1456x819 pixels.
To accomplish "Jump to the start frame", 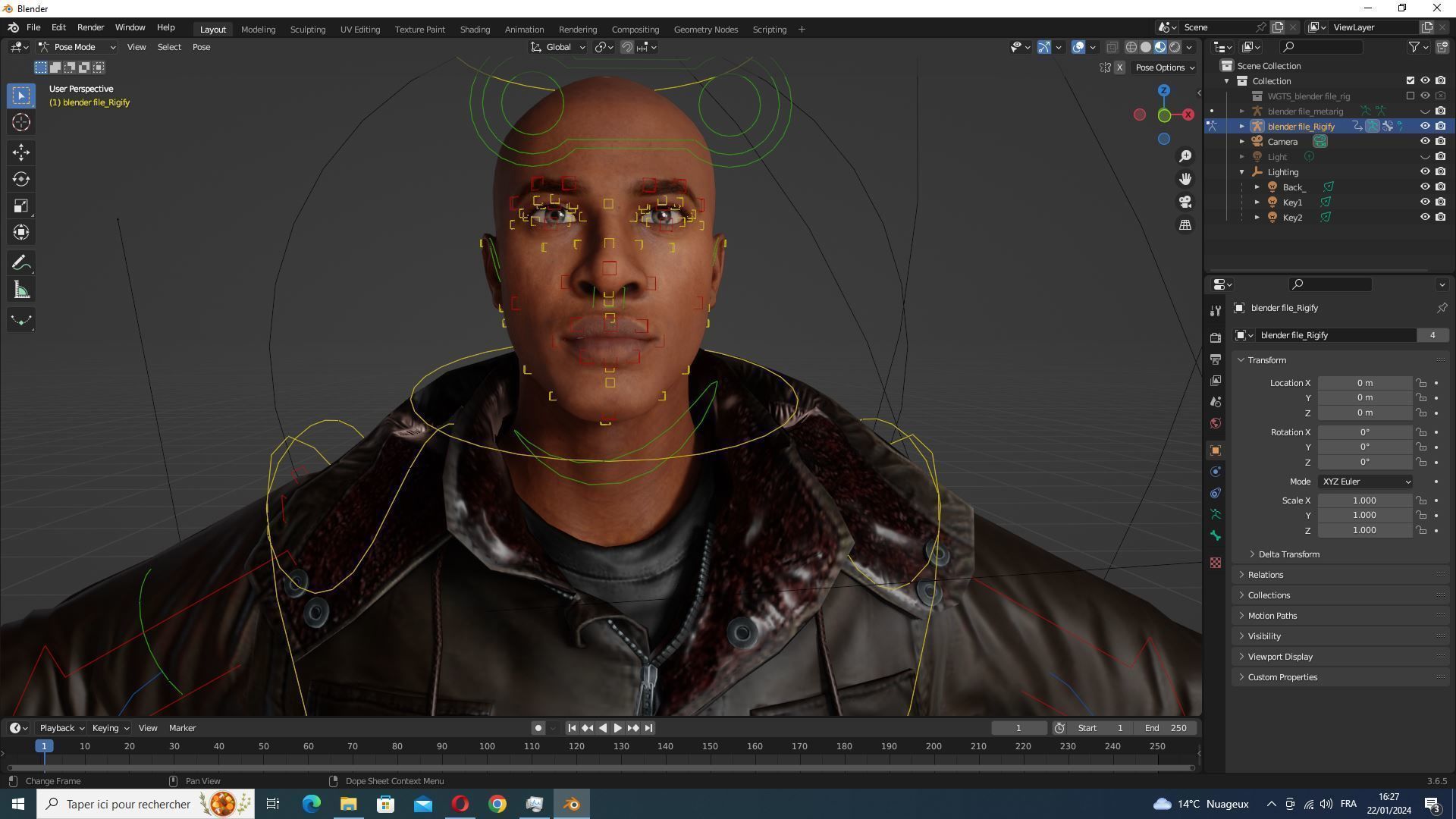I will pyautogui.click(x=572, y=728).
